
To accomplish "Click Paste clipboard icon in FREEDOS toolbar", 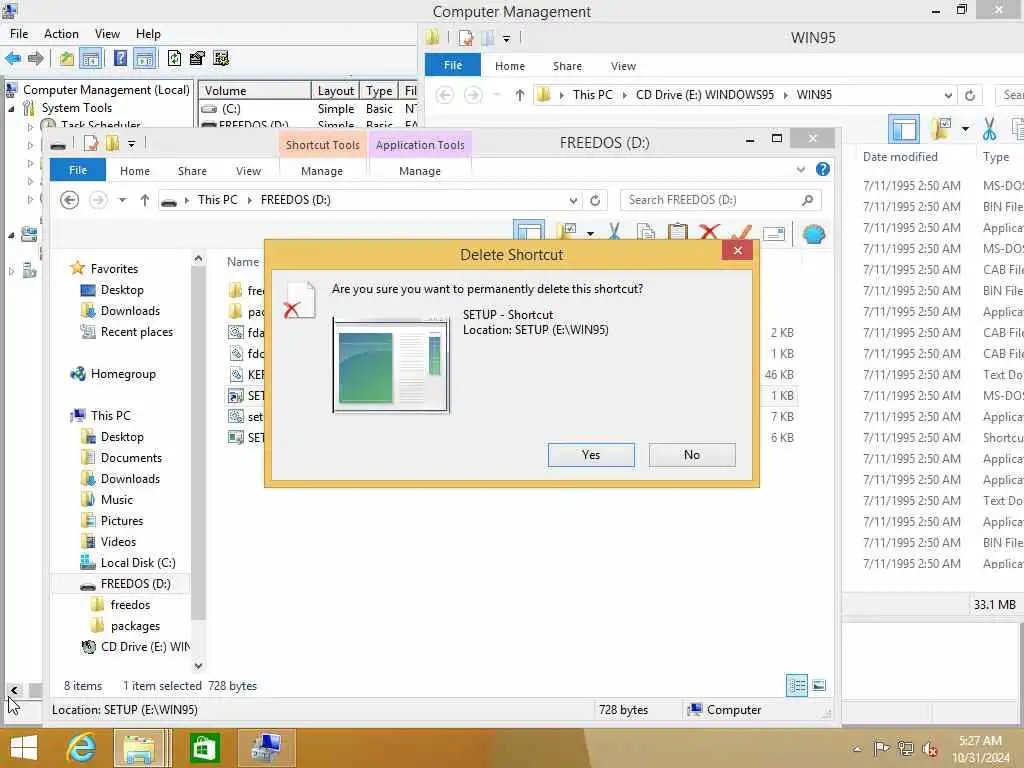I will [x=678, y=231].
